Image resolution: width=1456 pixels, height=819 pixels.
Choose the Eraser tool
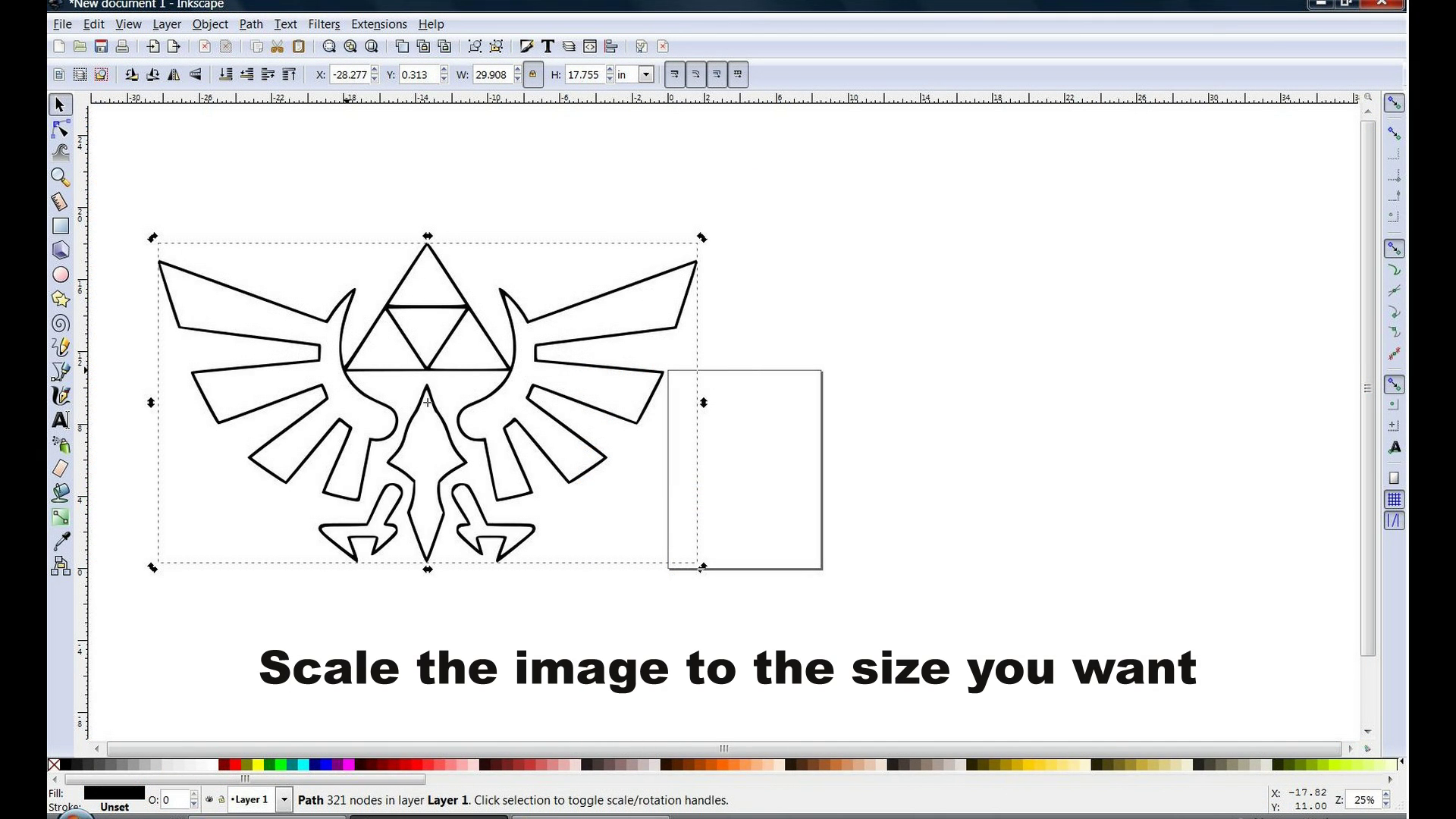point(60,468)
